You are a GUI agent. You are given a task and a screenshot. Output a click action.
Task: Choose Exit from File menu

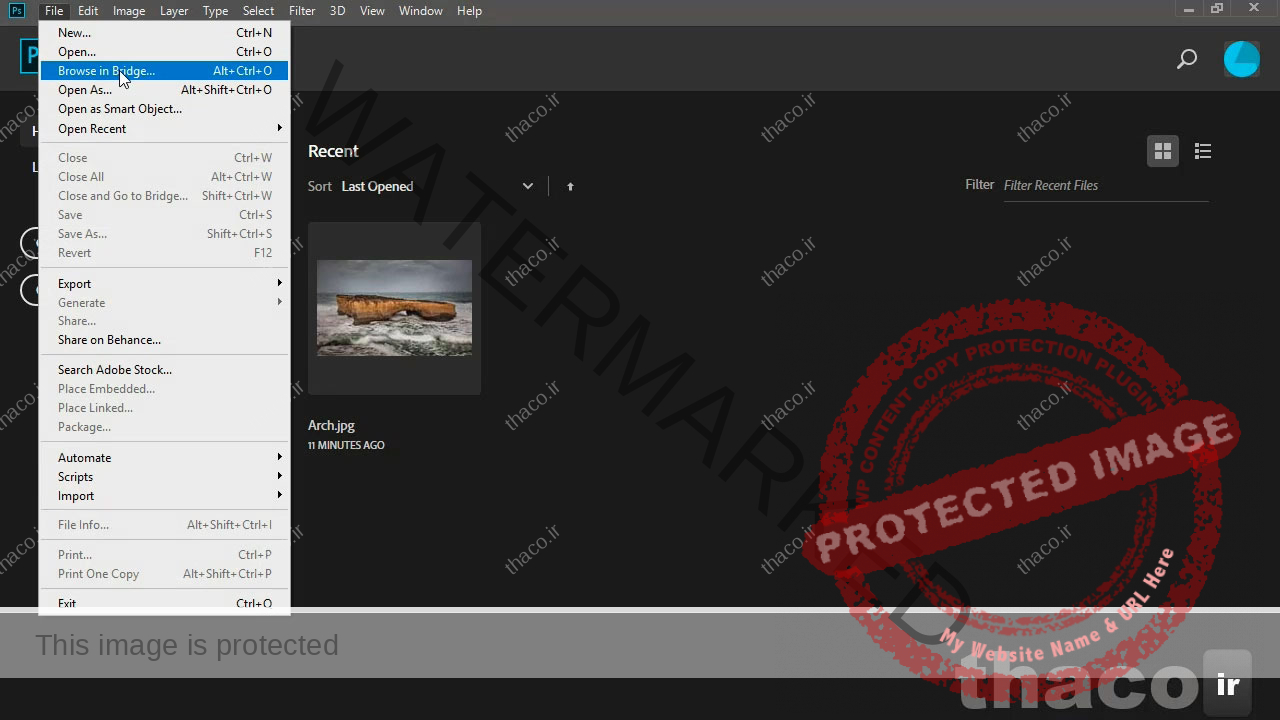click(164, 603)
